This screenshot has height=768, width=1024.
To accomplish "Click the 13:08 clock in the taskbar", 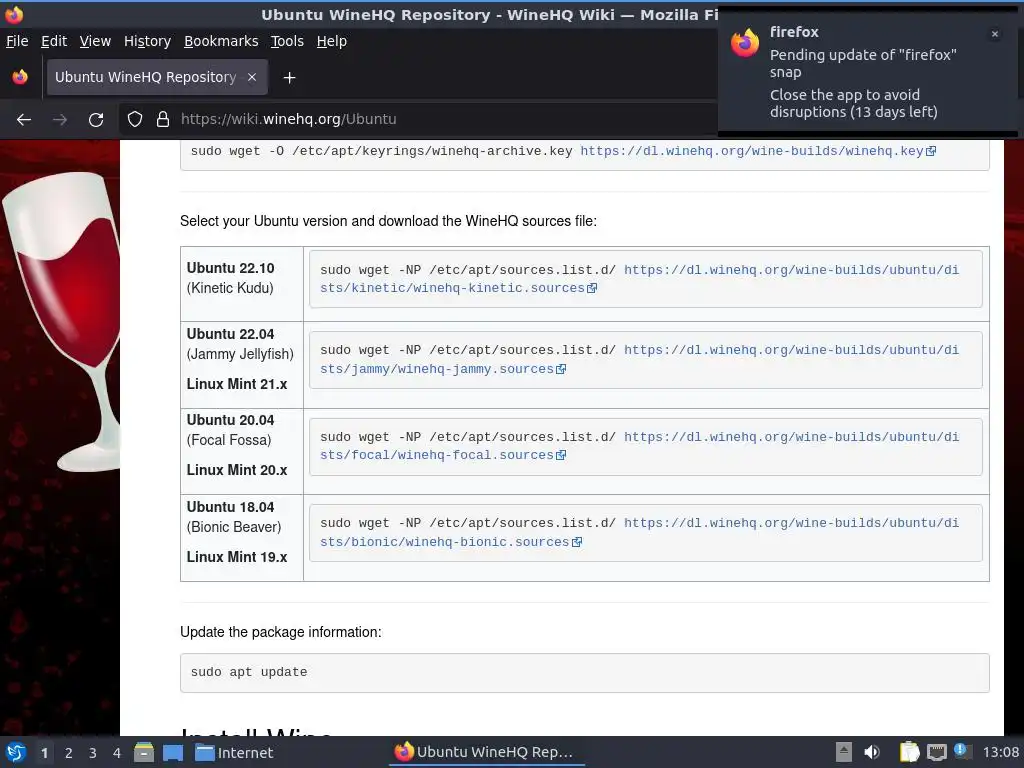I will tap(1000, 752).
